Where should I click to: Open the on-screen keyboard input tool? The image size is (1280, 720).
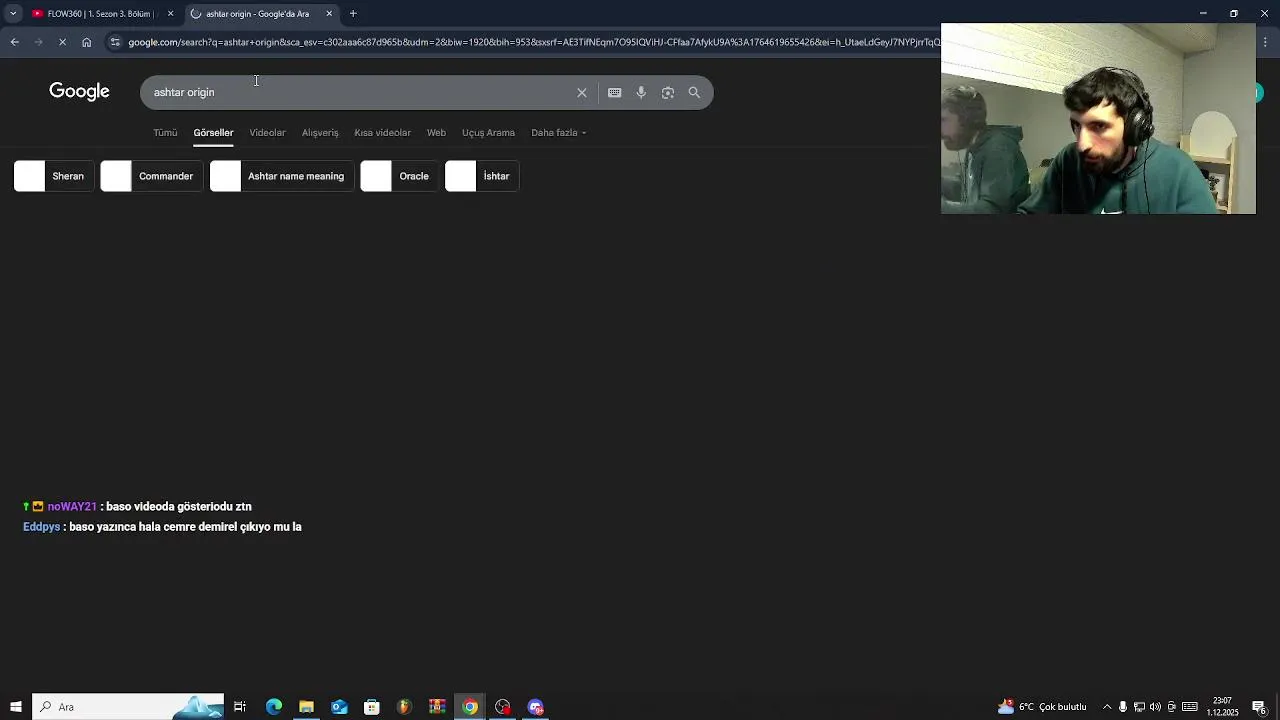coord(615,92)
